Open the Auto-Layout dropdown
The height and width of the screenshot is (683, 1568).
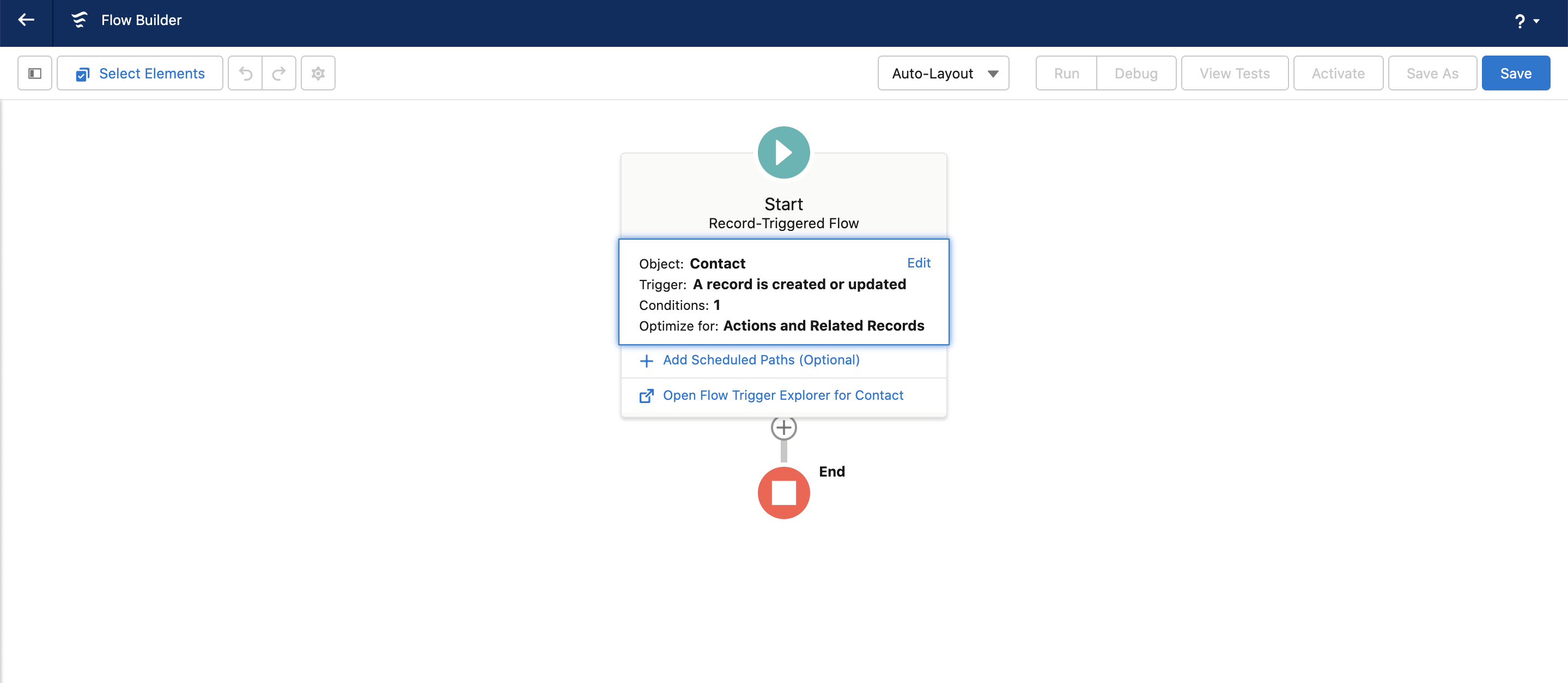(x=943, y=74)
